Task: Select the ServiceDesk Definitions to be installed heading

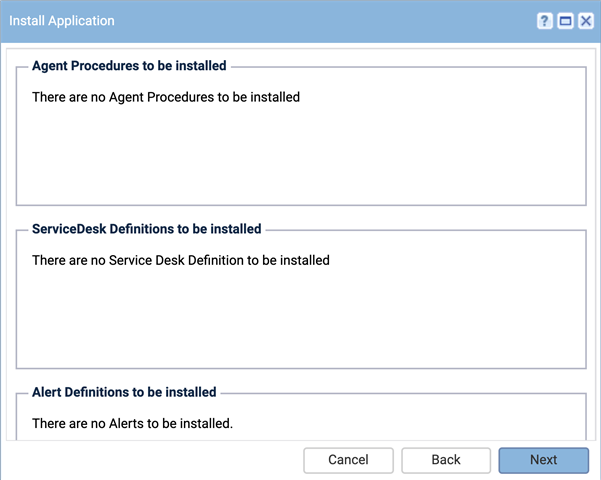Action: coord(146,229)
